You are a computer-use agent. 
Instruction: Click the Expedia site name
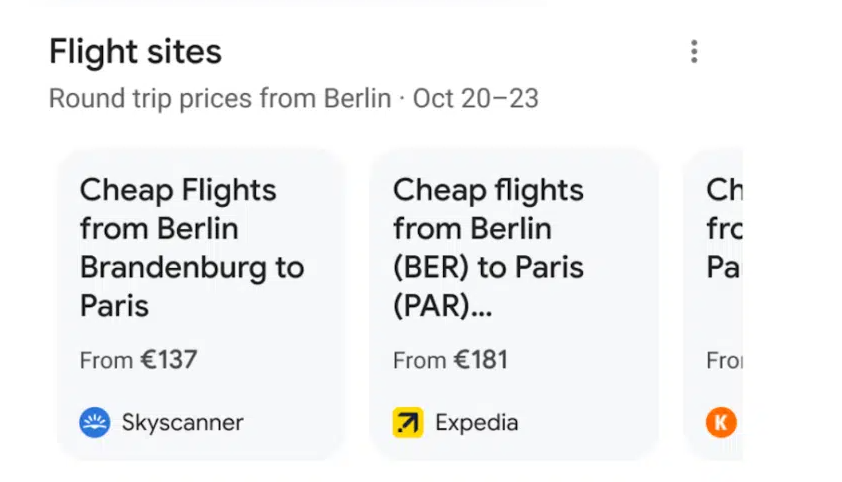point(477,422)
